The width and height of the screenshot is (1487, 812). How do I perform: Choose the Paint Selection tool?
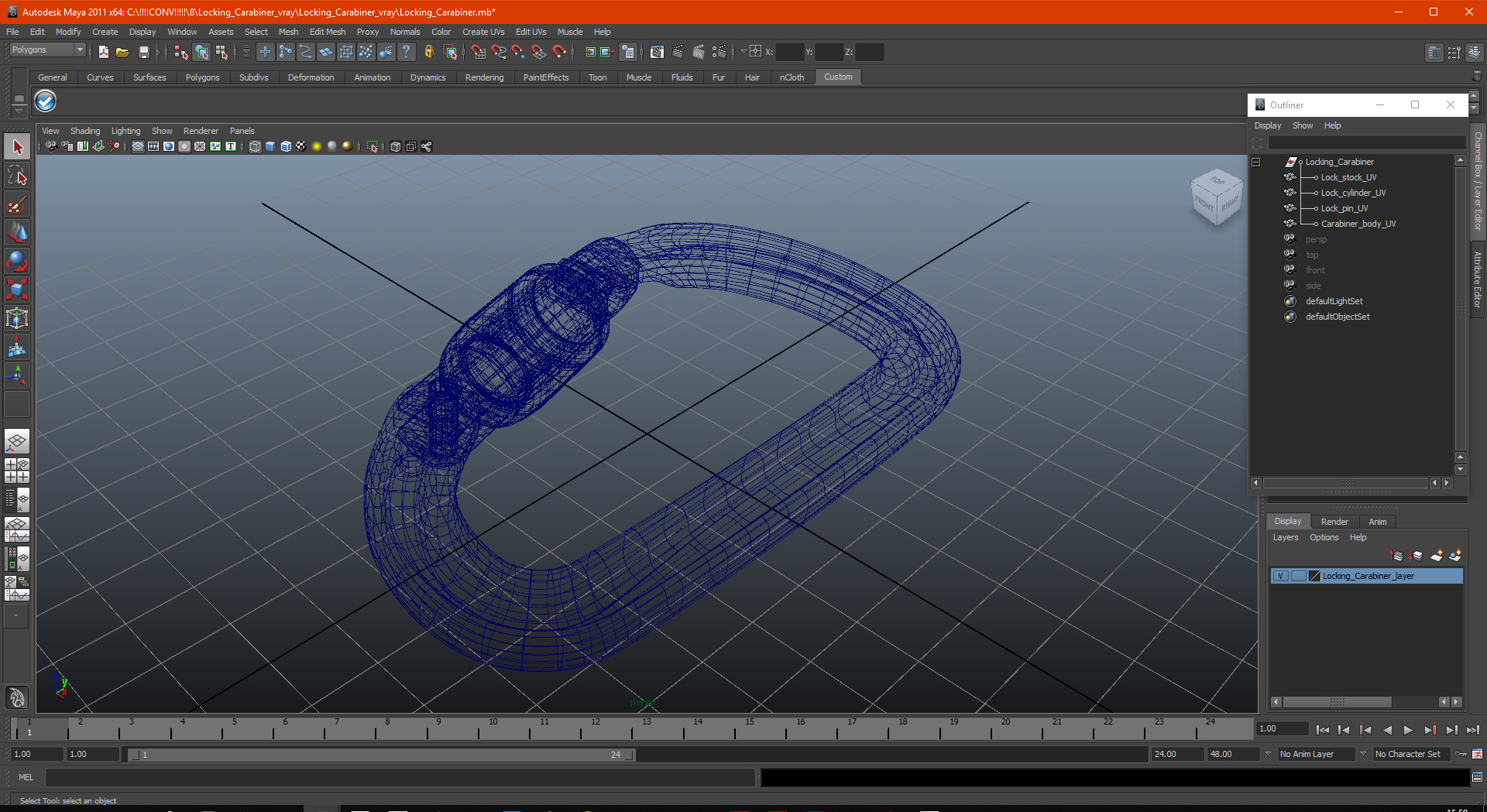coord(17,204)
